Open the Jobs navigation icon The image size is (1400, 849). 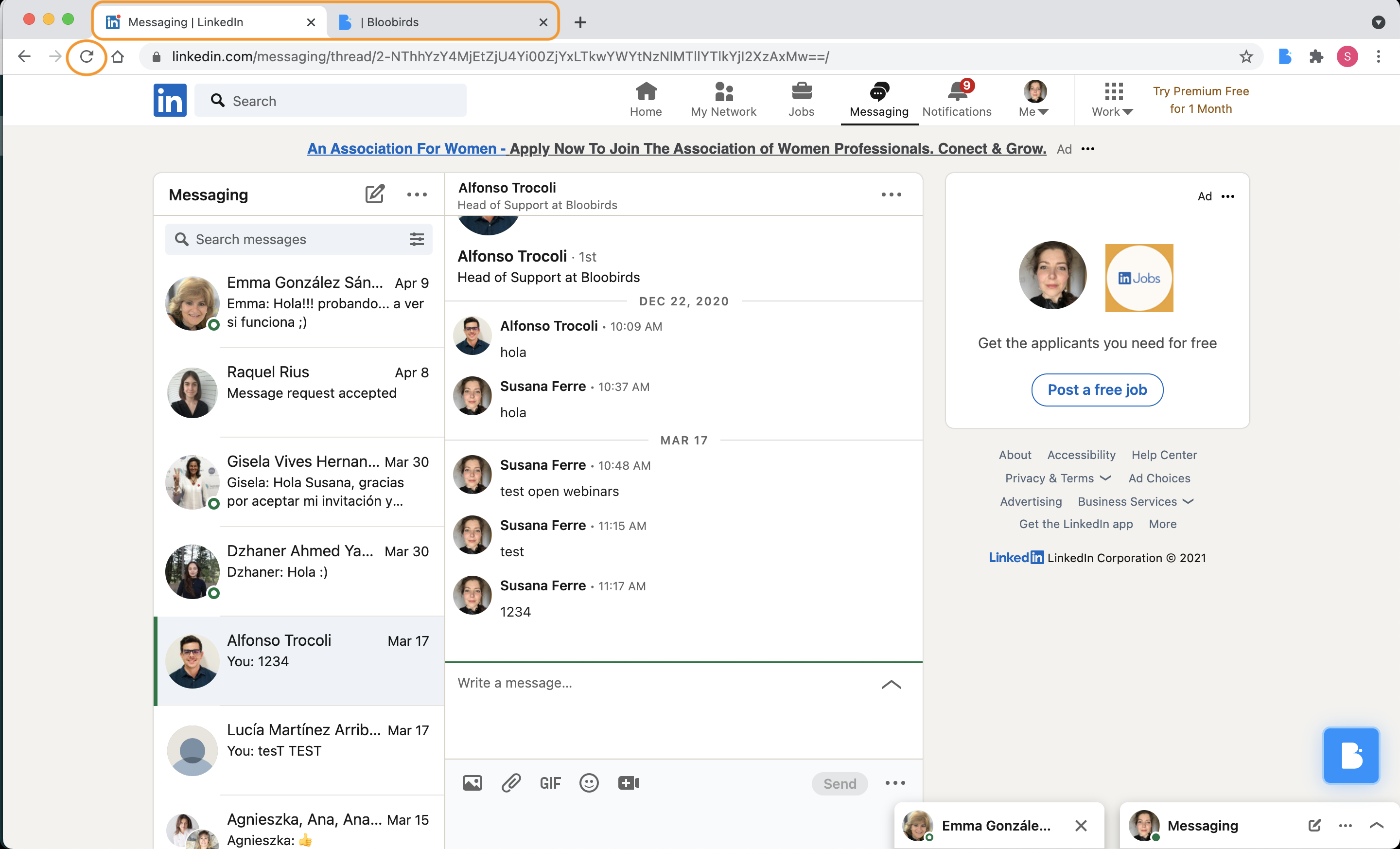click(x=801, y=100)
